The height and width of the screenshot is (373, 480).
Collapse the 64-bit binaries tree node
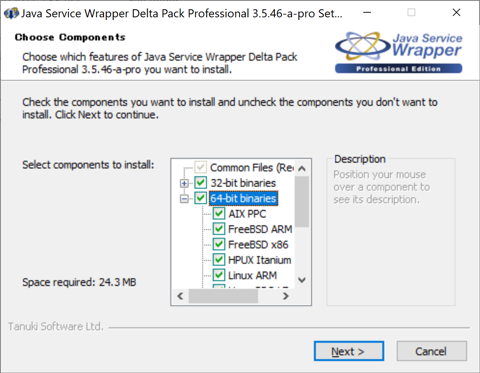point(184,198)
